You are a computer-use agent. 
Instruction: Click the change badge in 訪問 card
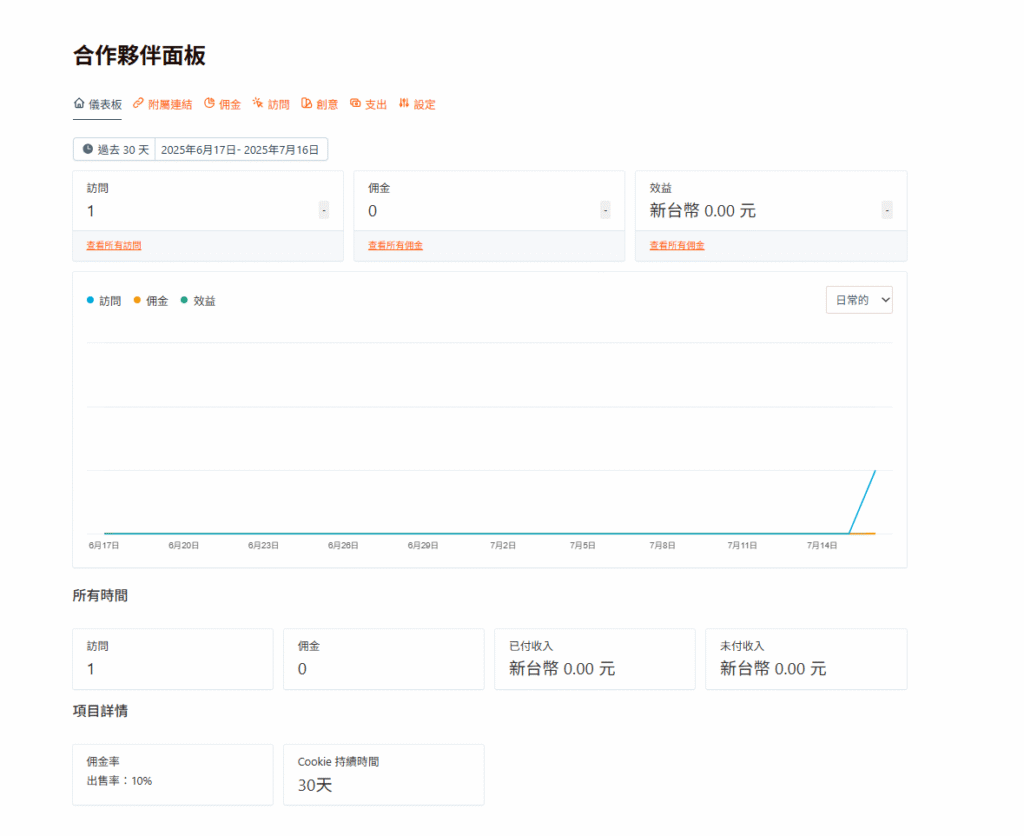pos(324,210)
